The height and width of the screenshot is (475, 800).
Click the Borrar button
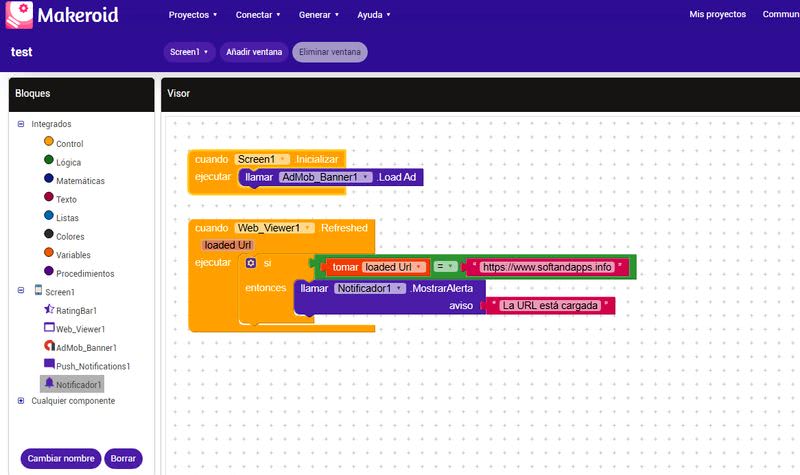tap(123, 458)
